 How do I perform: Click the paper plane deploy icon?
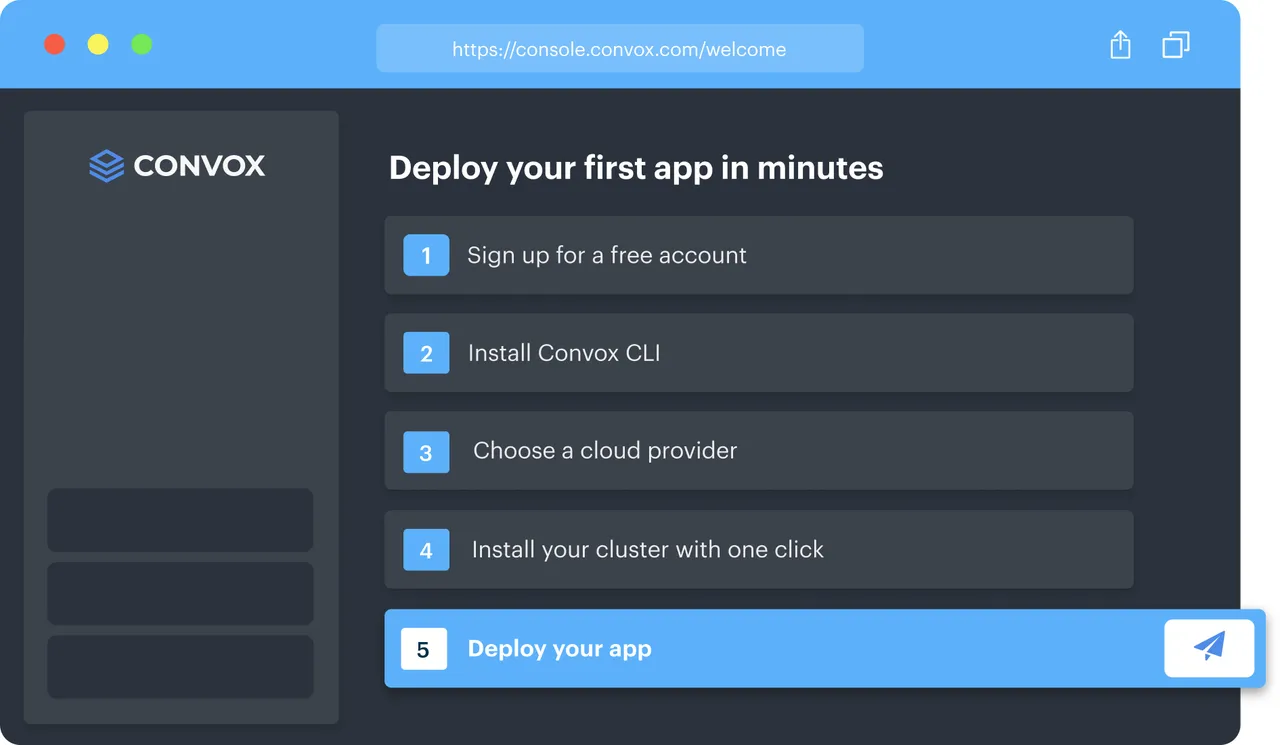[1209, 648]
